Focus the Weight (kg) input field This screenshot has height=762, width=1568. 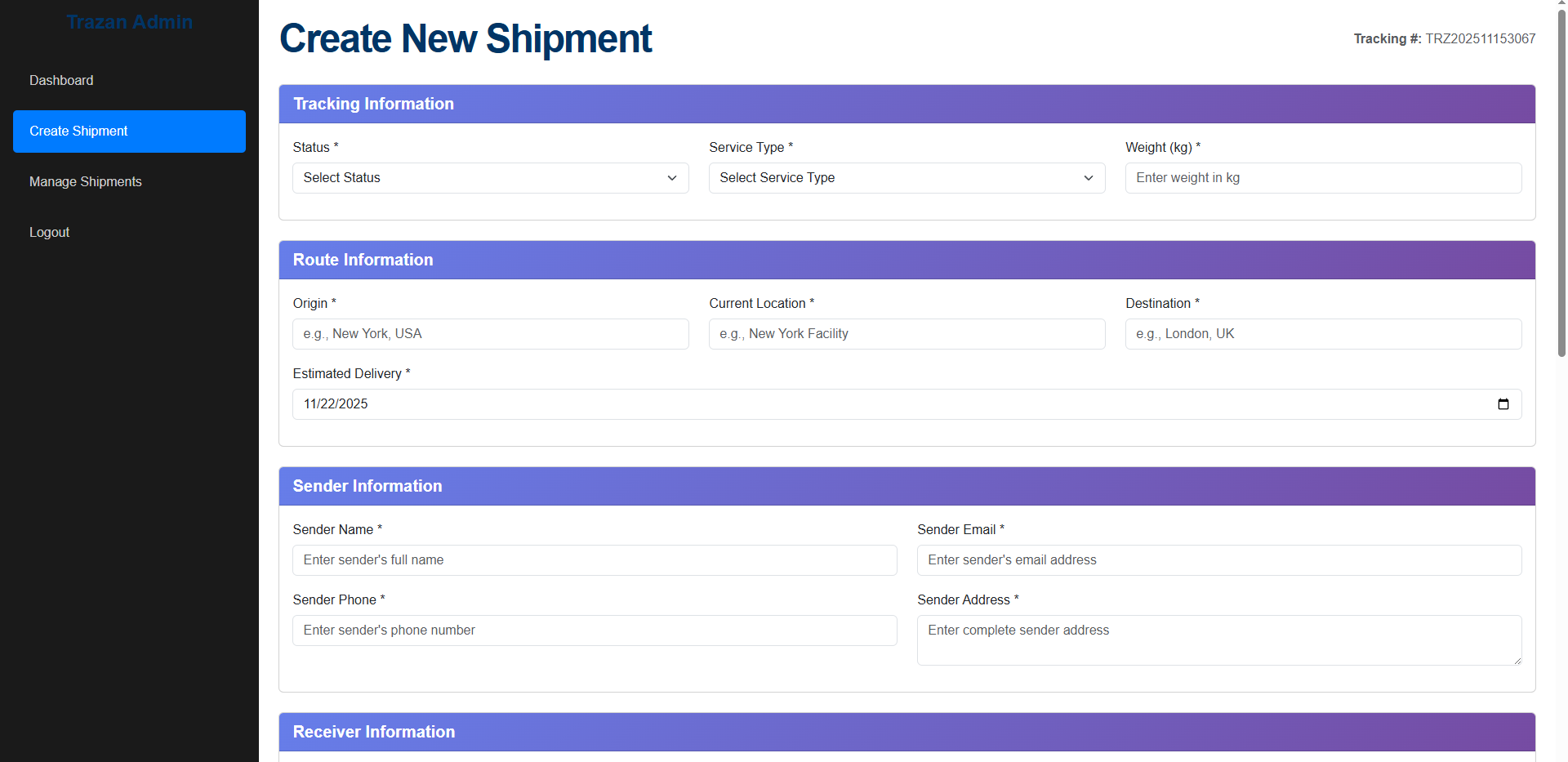pyautogui.click(x=1323, y=178)
